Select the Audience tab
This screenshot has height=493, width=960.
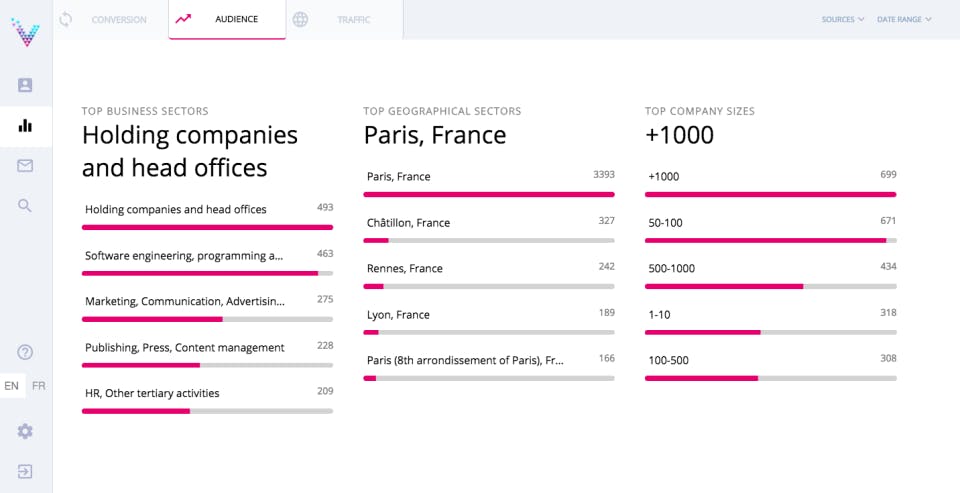click(x=227, y=19)
